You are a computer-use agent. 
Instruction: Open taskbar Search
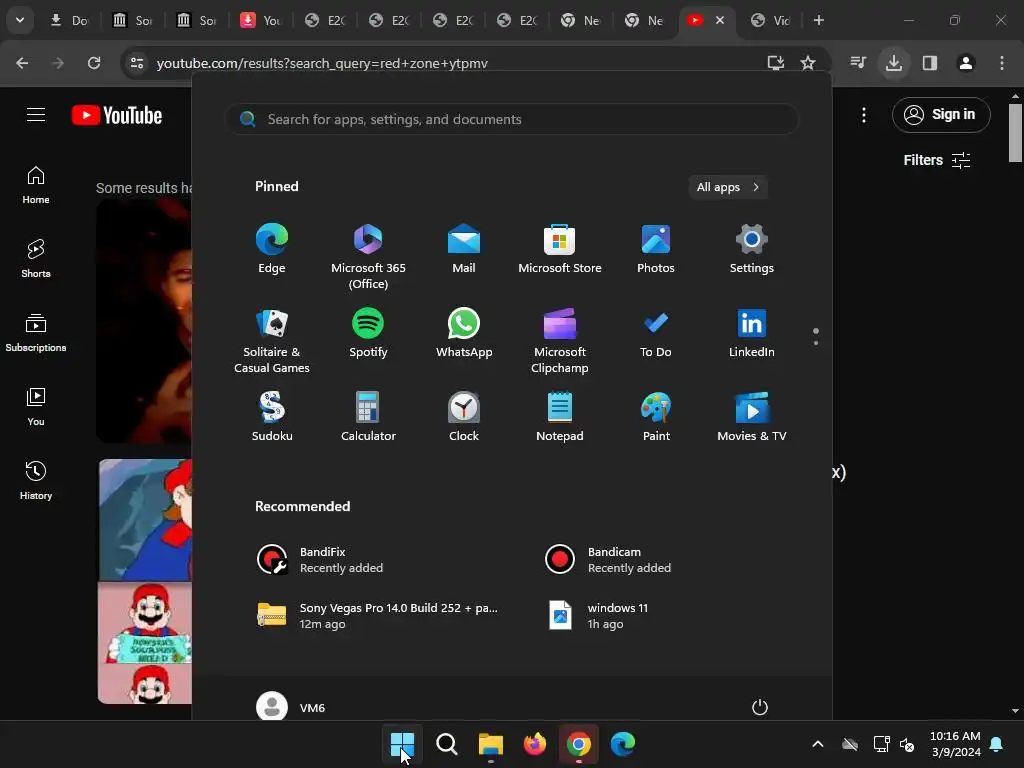[x=447, y=744]
